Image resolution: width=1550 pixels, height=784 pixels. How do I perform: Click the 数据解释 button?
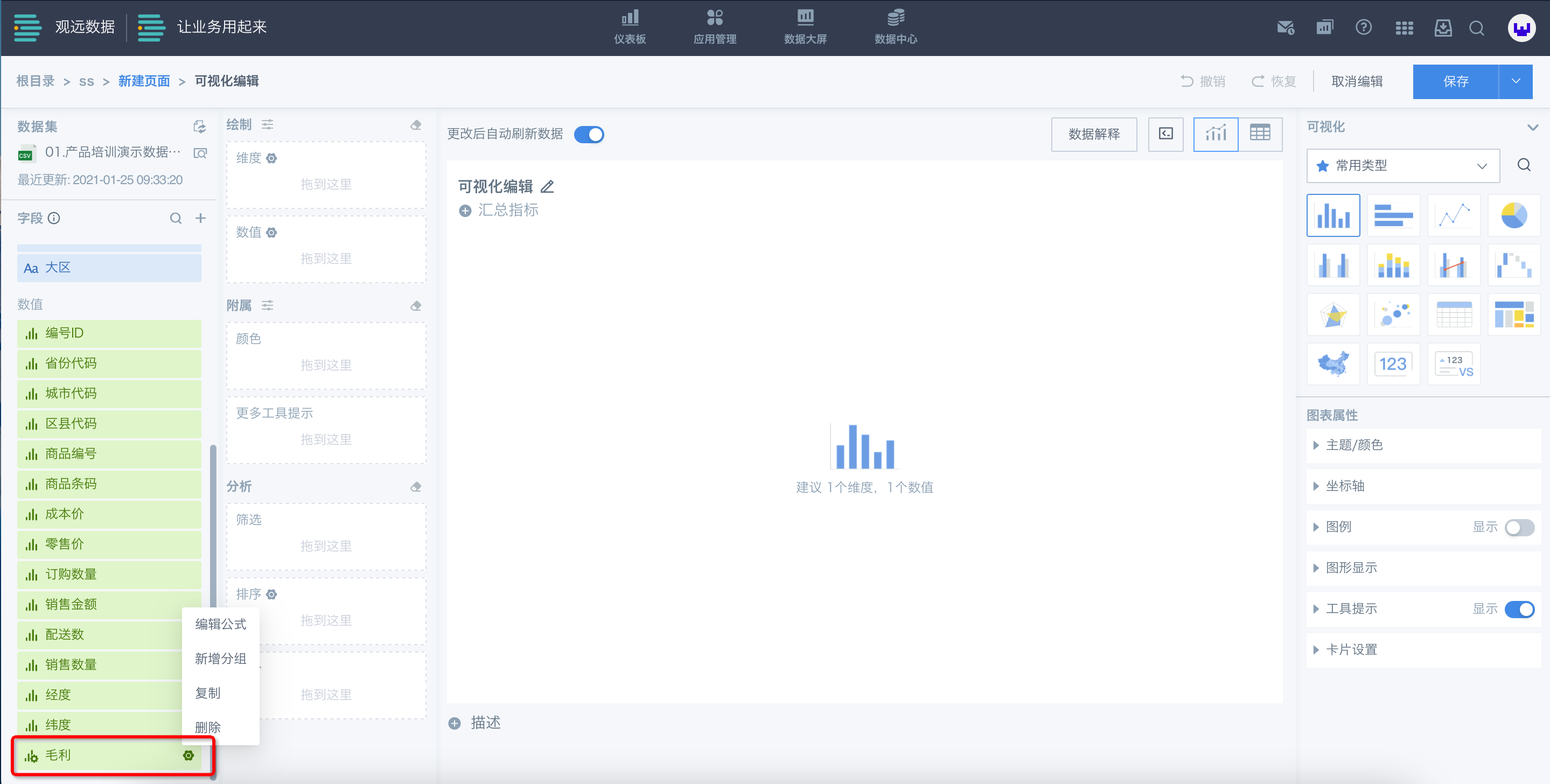tap(1093, 134)
